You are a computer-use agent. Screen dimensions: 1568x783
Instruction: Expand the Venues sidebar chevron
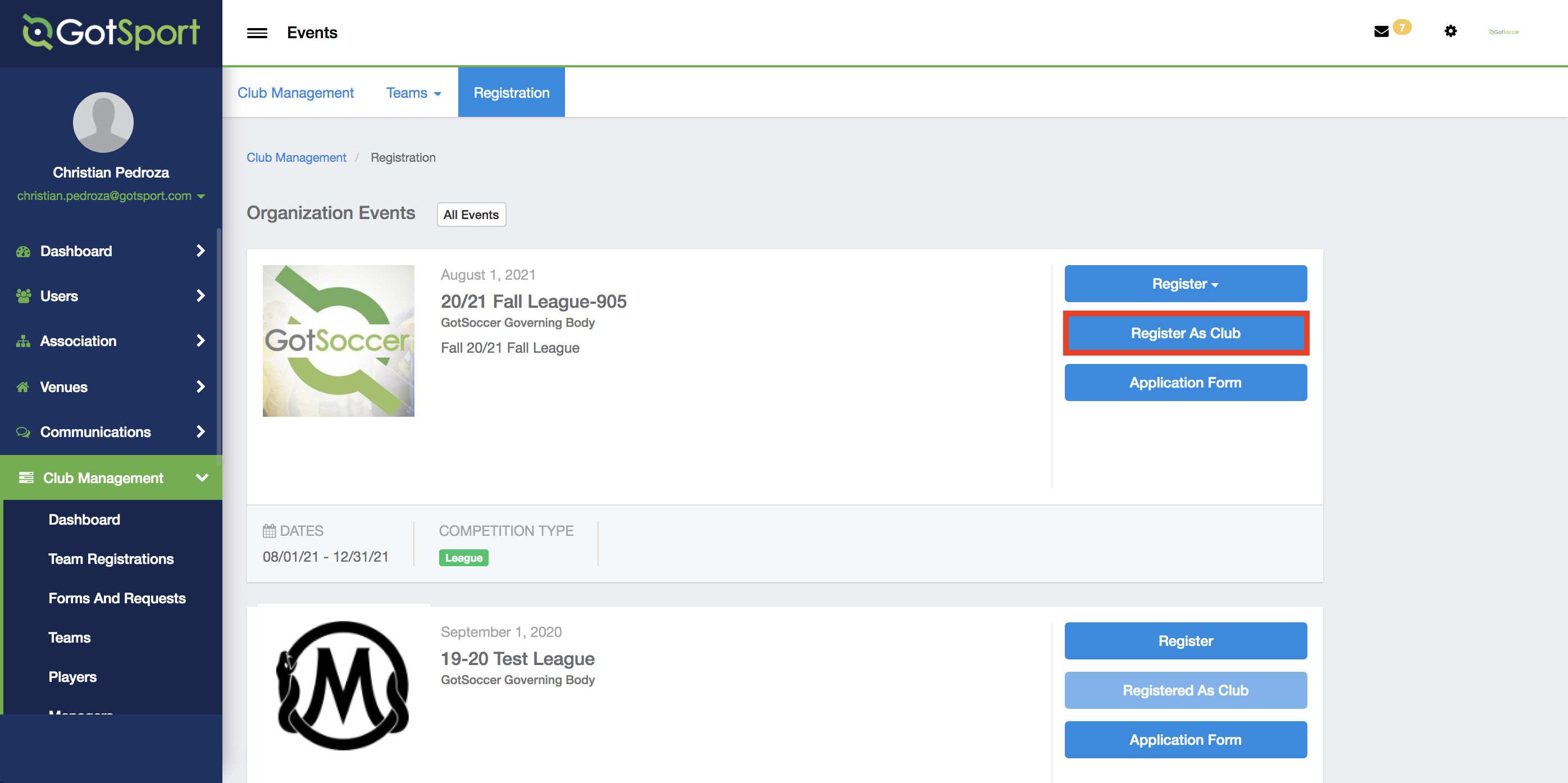coord(201,386)
